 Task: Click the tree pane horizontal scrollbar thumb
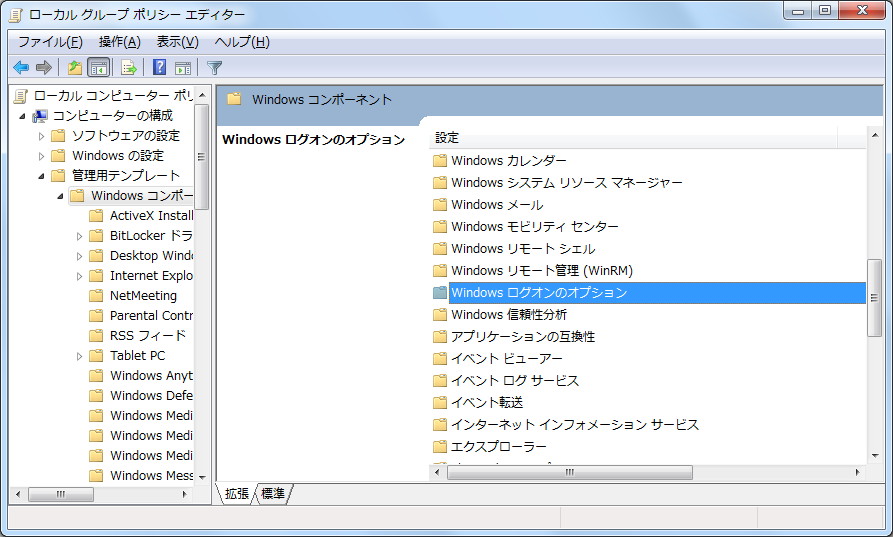click(x=60, y=494)
